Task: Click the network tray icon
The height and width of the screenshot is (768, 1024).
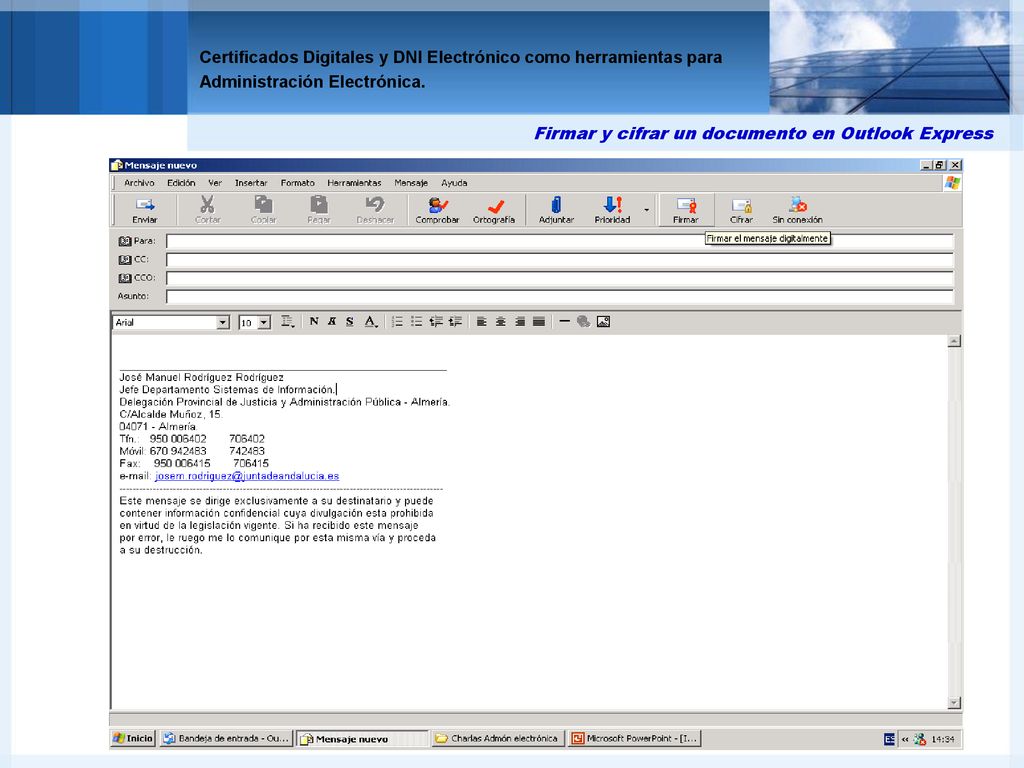Action: 920,739
